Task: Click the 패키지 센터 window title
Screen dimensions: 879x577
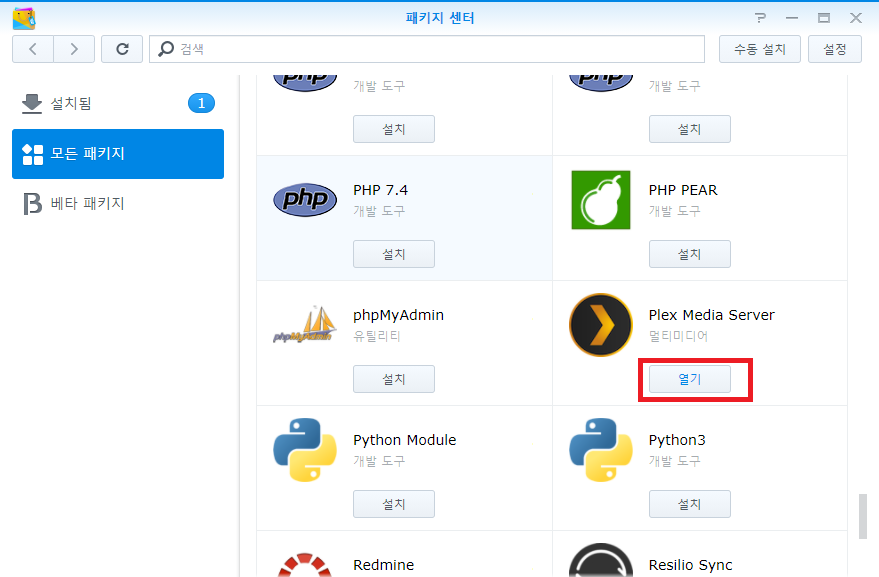Action: point(440,18)
